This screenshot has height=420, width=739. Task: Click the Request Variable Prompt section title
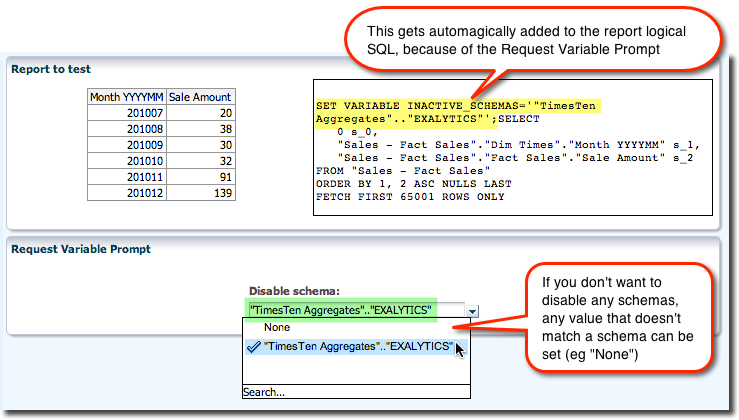coord(81,248)
